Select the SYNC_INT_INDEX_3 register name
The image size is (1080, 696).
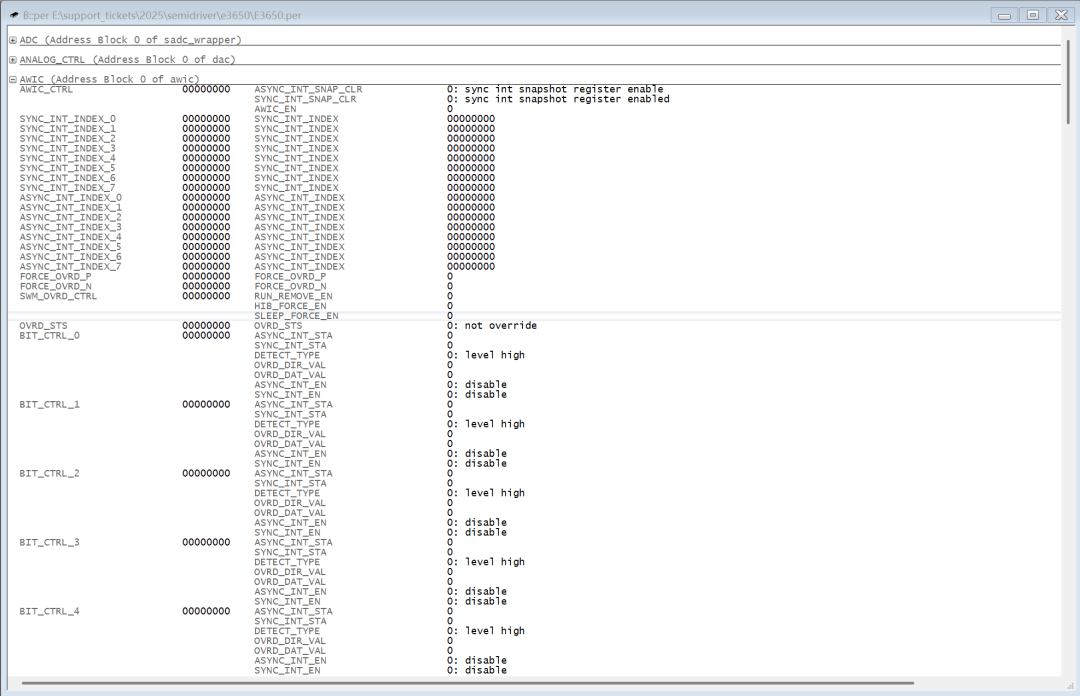click(x=67, y=148)
